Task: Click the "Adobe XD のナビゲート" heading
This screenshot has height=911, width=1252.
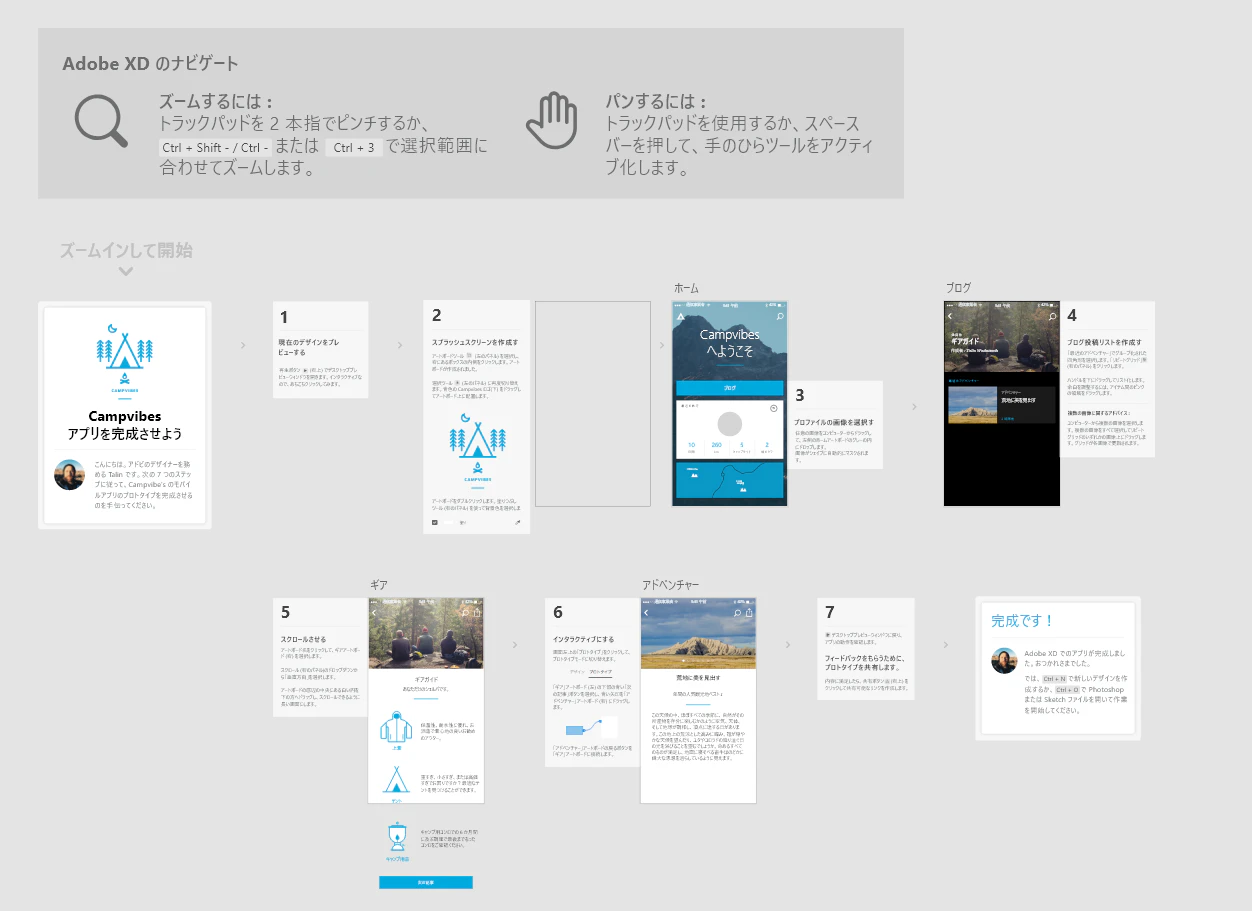Action: pyautogui.click(x=150, y=64)
